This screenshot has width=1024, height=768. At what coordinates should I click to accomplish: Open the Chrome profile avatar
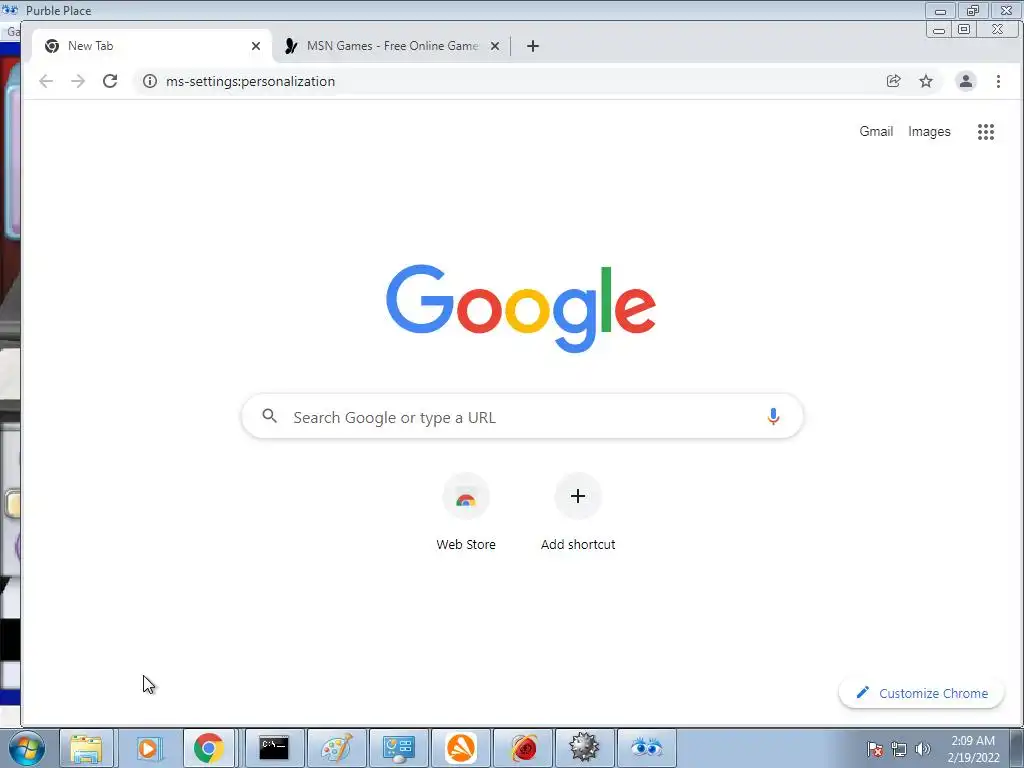tap(965, 81)
